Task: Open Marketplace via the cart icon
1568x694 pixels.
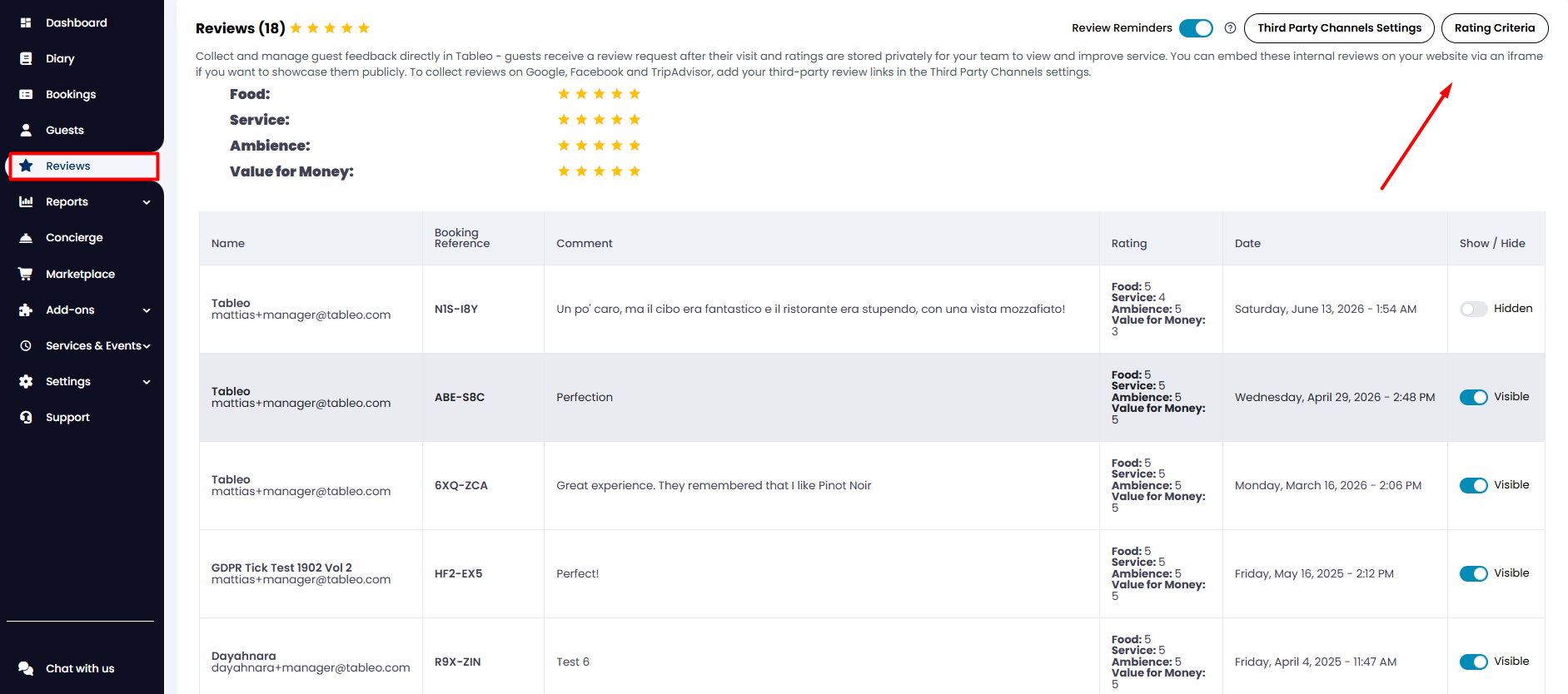Action: 26,274
